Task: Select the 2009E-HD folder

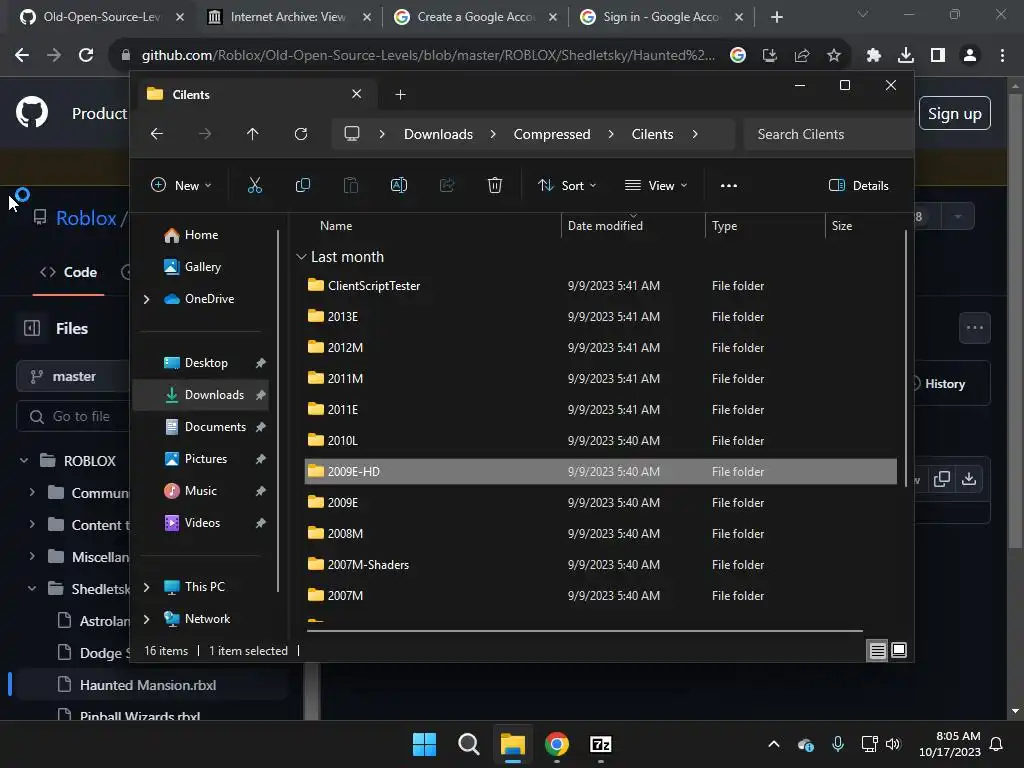Action: click(600, 472)
